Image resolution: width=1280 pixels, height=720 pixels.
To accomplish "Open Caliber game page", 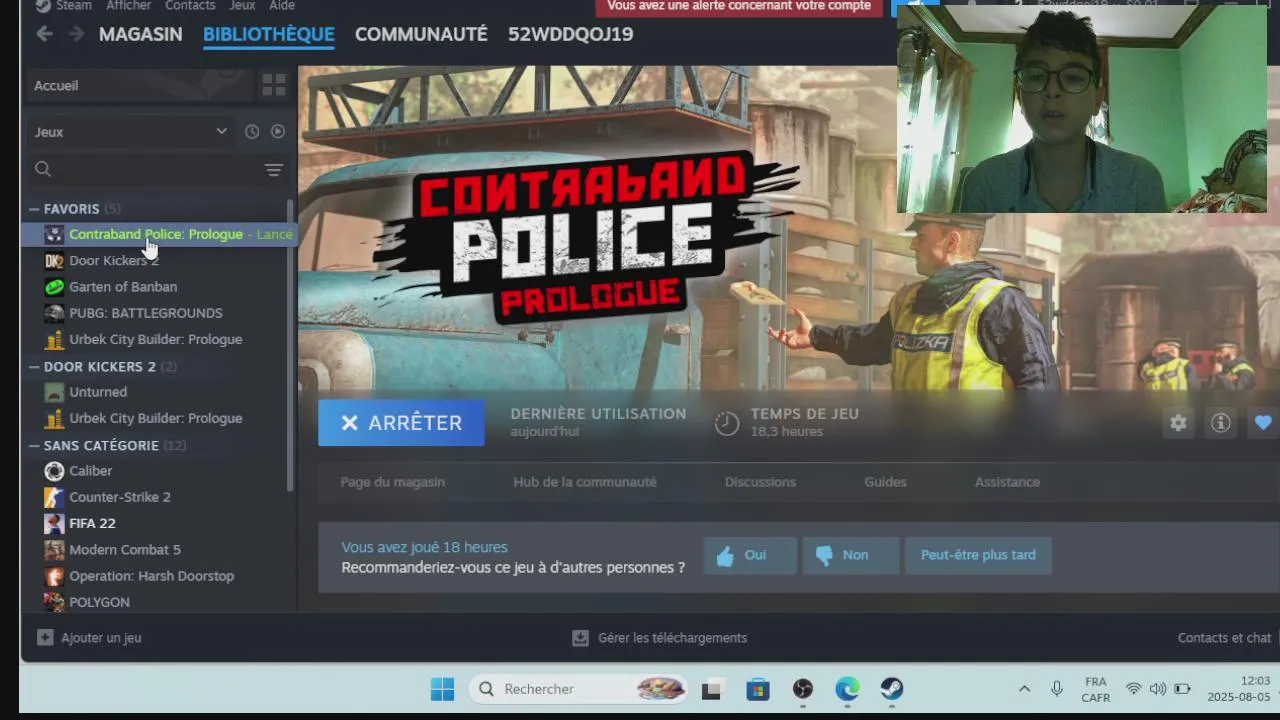I will (91, 471).
